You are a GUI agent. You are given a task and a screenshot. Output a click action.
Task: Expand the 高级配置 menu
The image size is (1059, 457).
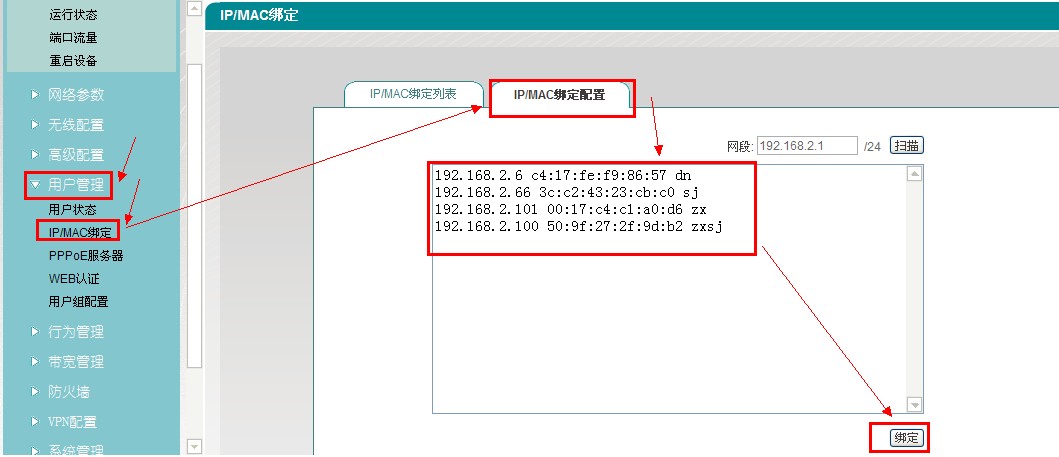click(x=76, y=155)
